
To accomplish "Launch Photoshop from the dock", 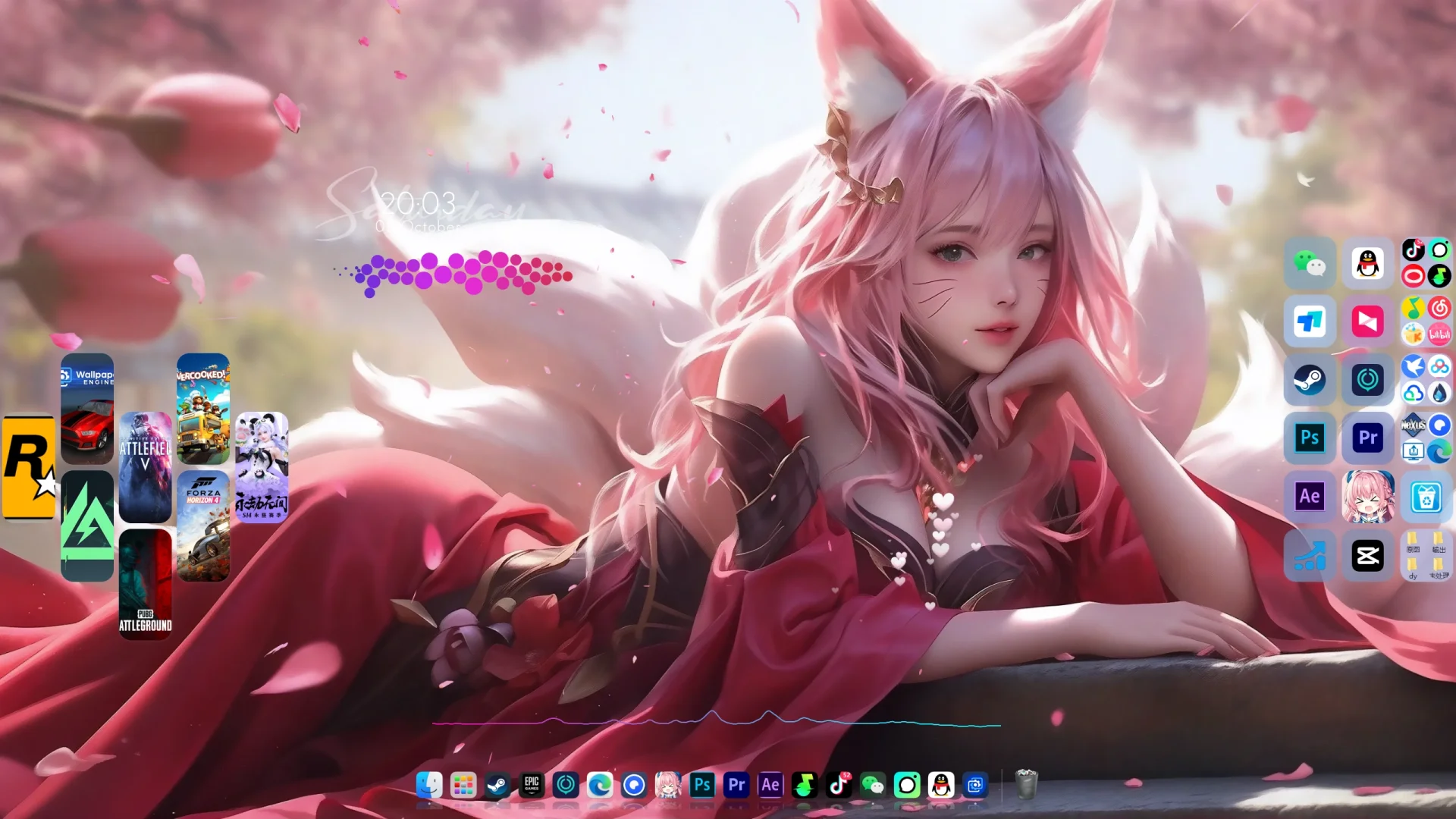I will click(702, 785).
